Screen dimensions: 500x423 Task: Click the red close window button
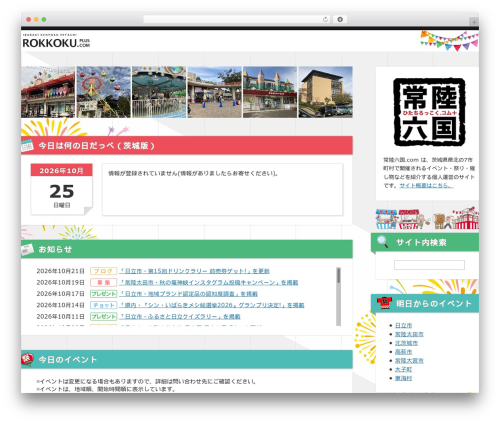tap(29, 20)
